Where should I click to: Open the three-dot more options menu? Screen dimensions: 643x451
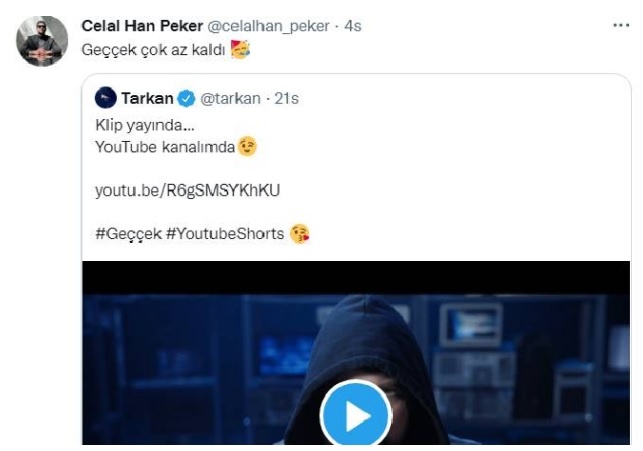(x=621, y=25)
